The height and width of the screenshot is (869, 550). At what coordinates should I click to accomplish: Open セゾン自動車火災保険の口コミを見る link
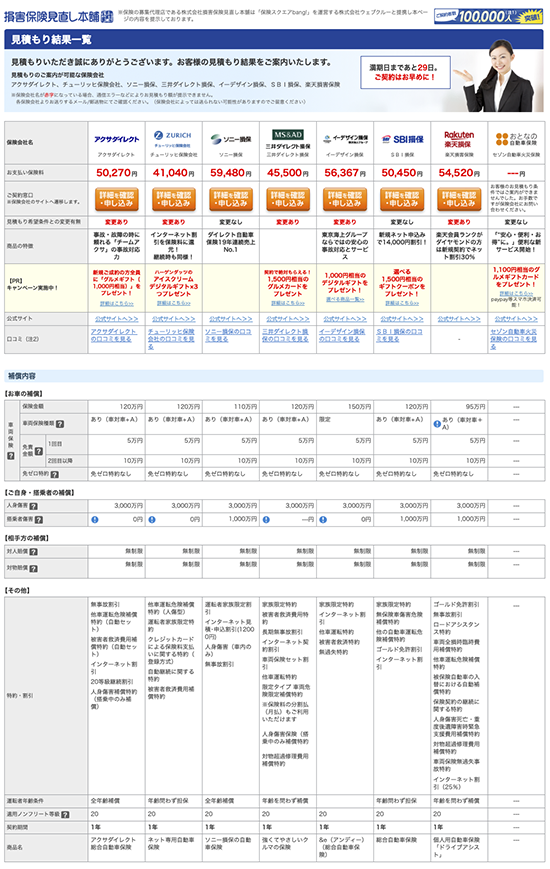(513, 339)
